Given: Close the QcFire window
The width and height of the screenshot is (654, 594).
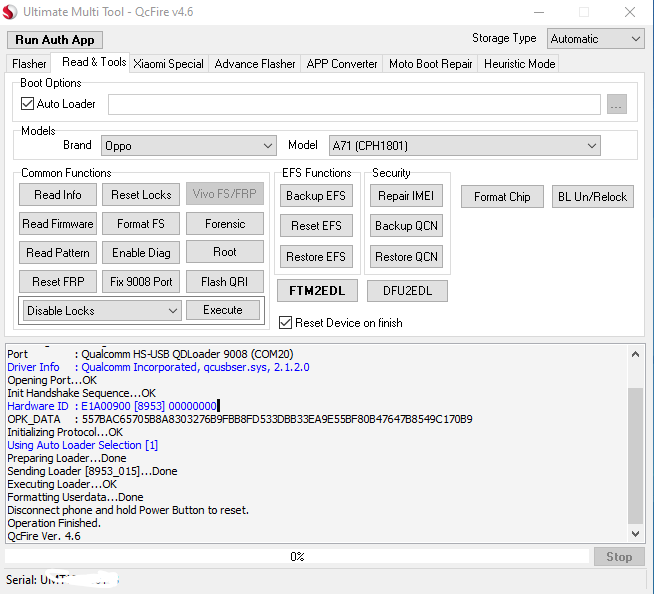Looking at the screenshot, I should [630, 12].
